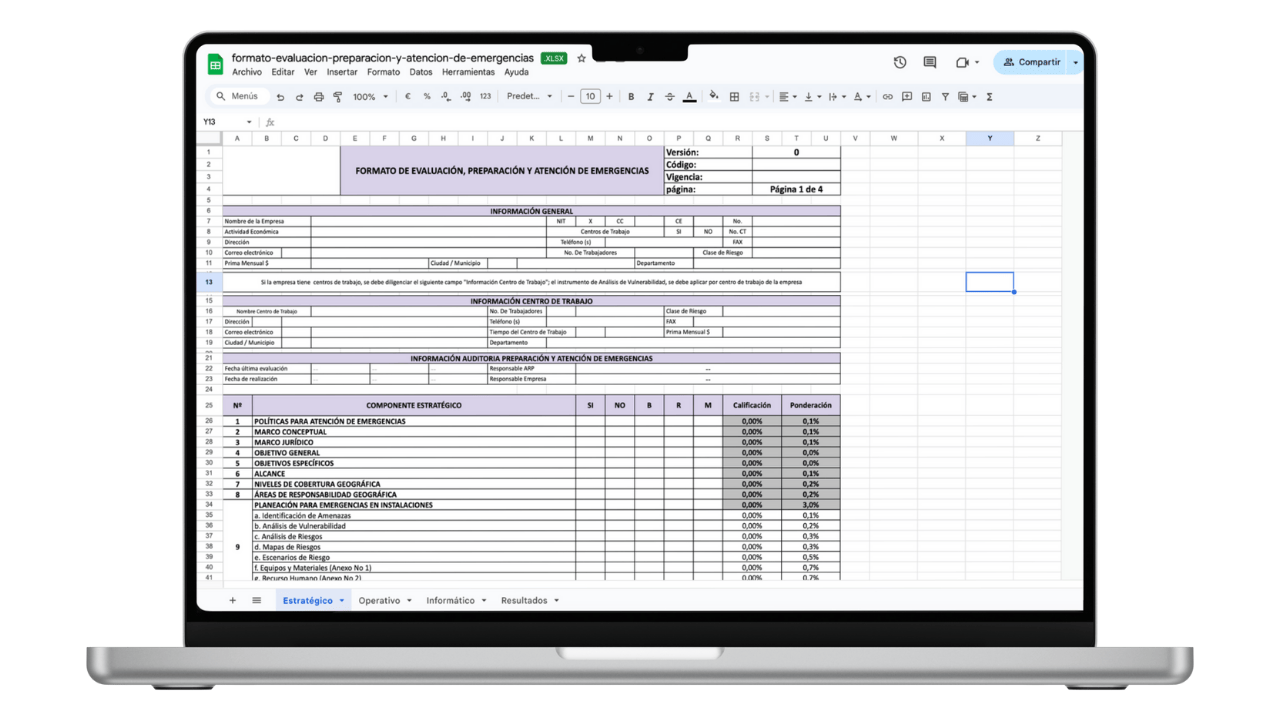Toggle italic formatting

click(650, 96)
